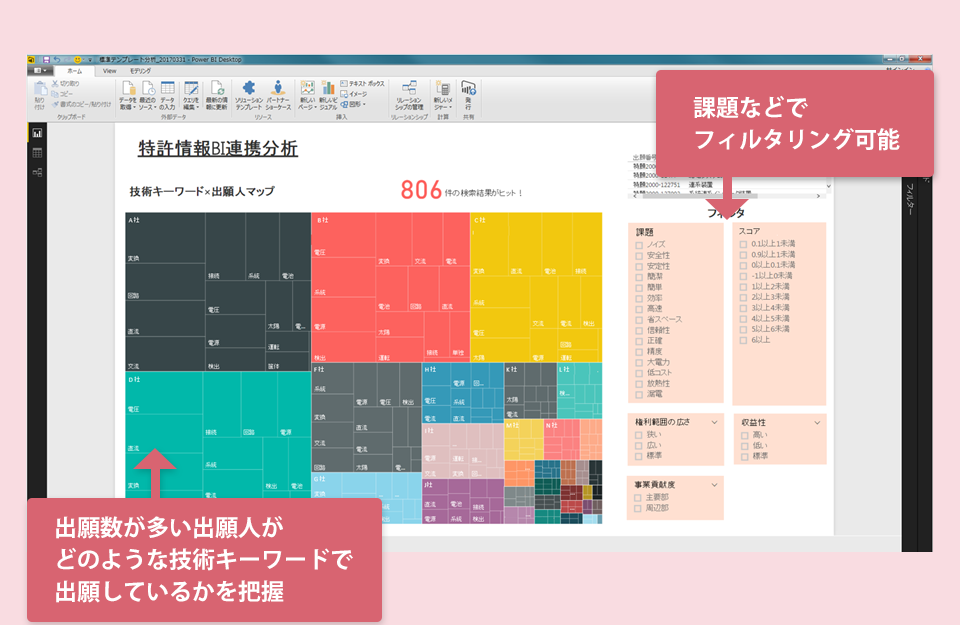Check 高い under 収益性

tap(744, 435)
